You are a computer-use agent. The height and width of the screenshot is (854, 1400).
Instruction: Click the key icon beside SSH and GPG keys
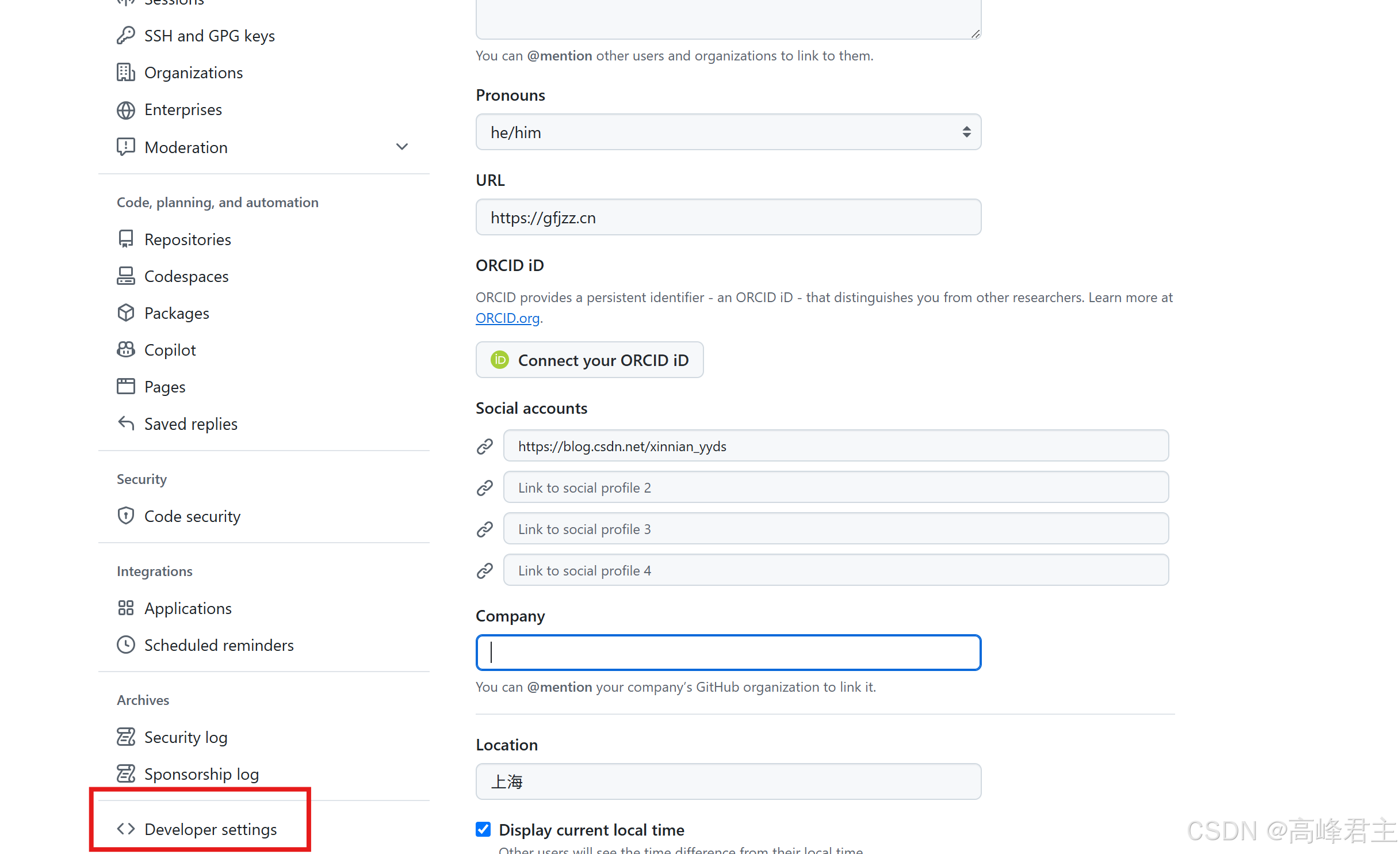click(x=125, y=36)
